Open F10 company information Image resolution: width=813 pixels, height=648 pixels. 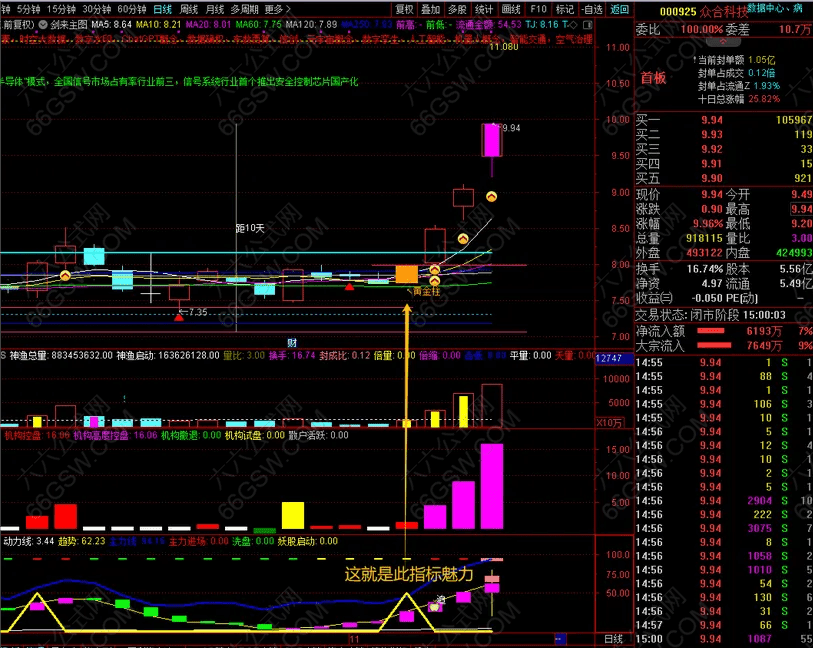pos(538,9)
